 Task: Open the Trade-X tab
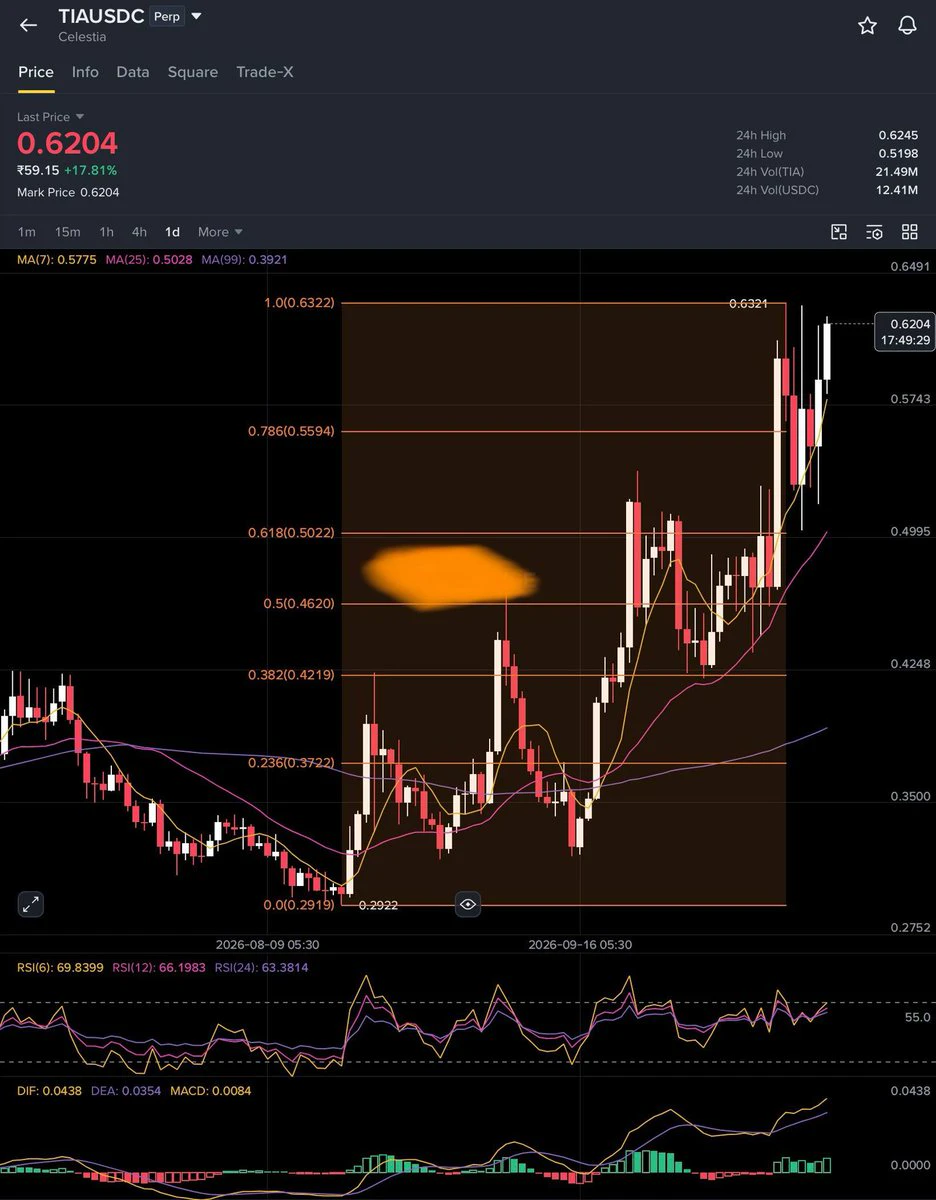pos(264,72)
